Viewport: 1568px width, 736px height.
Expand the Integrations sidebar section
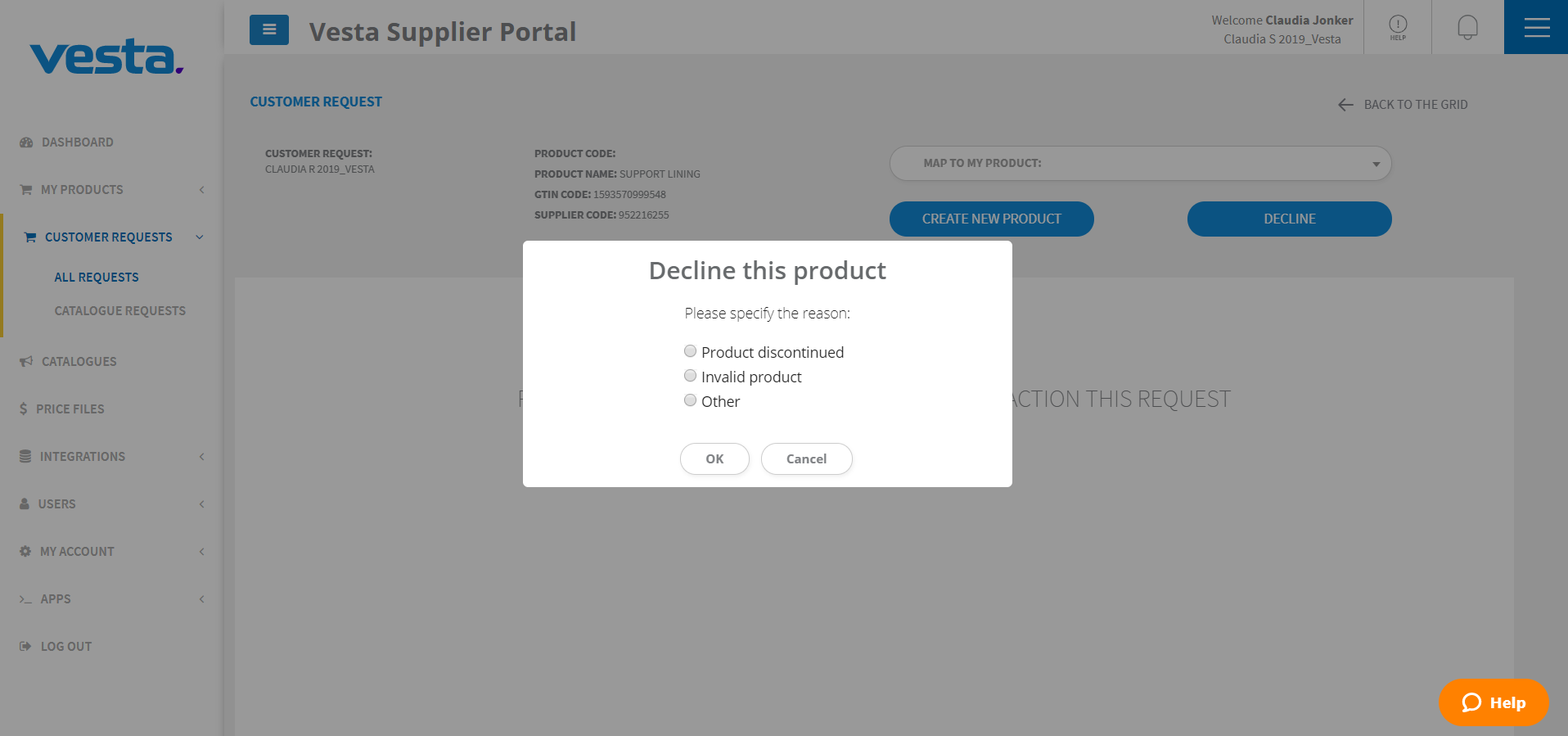coord(111,457)
